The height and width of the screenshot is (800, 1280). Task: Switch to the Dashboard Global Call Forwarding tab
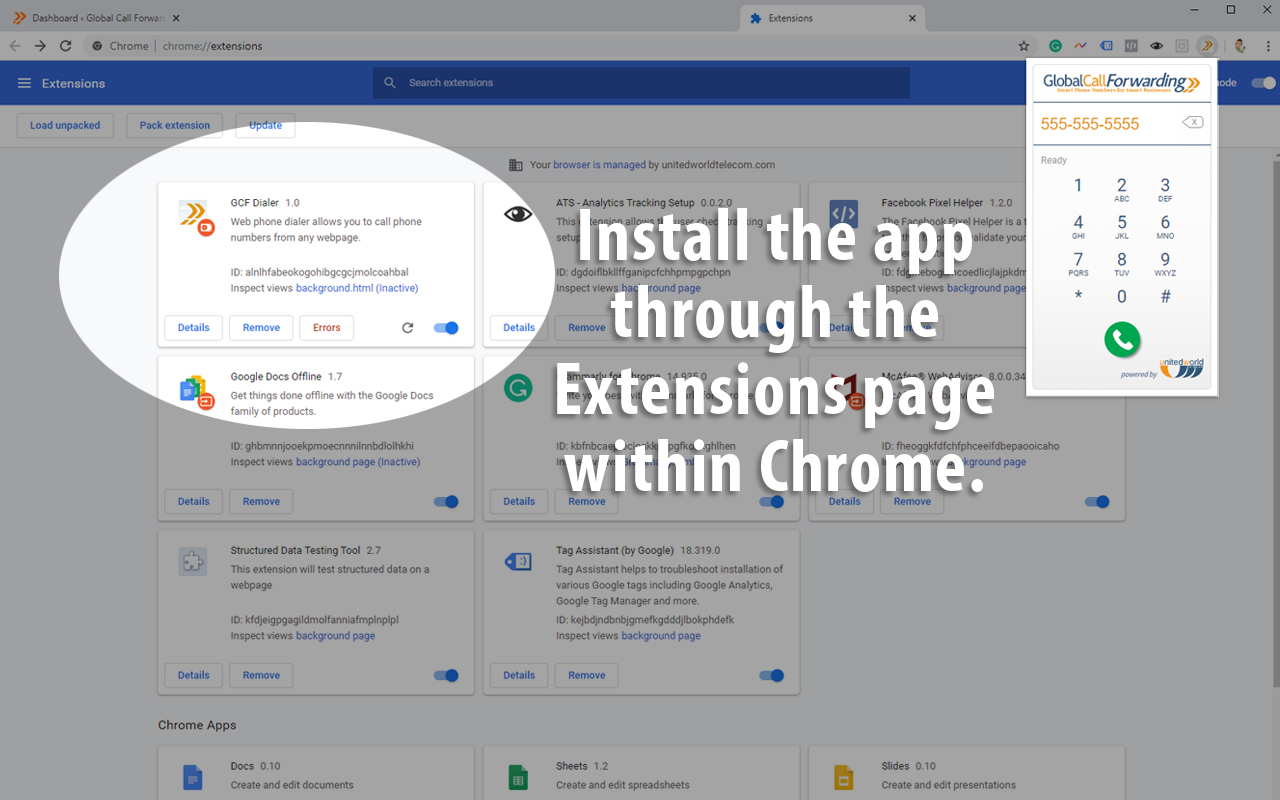coord(95,18)
